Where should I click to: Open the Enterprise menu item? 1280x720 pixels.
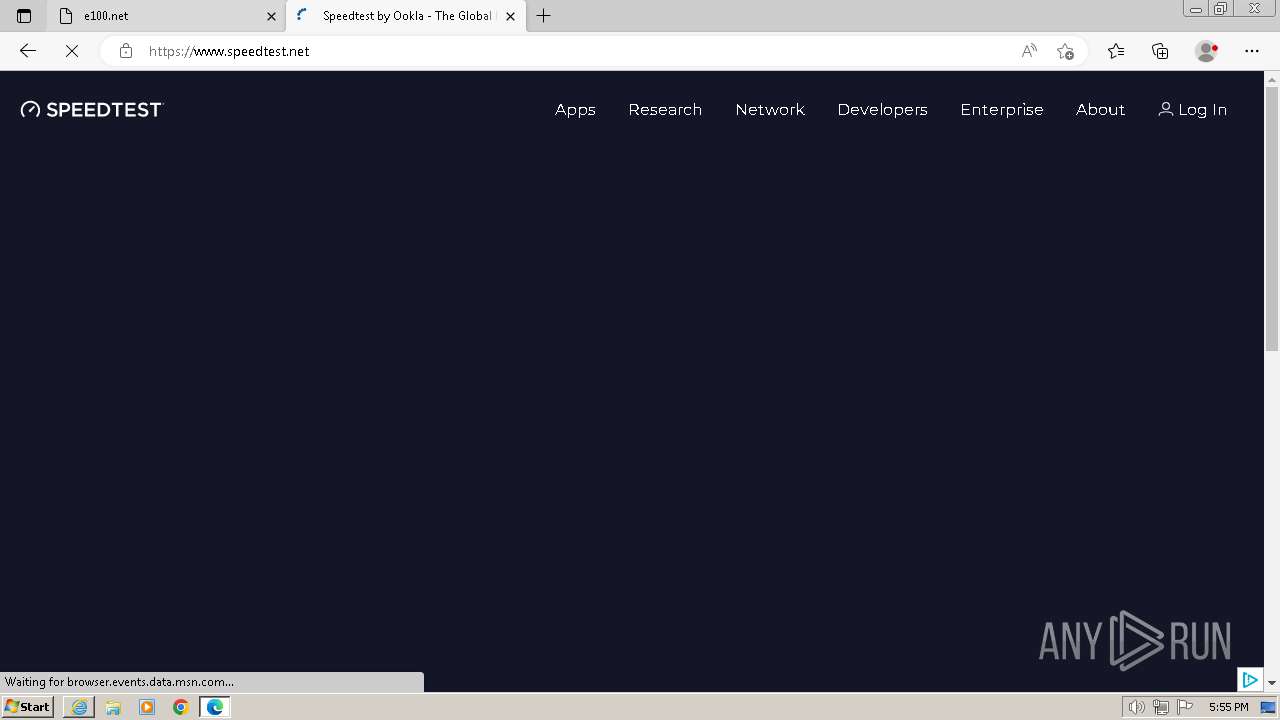coord(1002,110)
